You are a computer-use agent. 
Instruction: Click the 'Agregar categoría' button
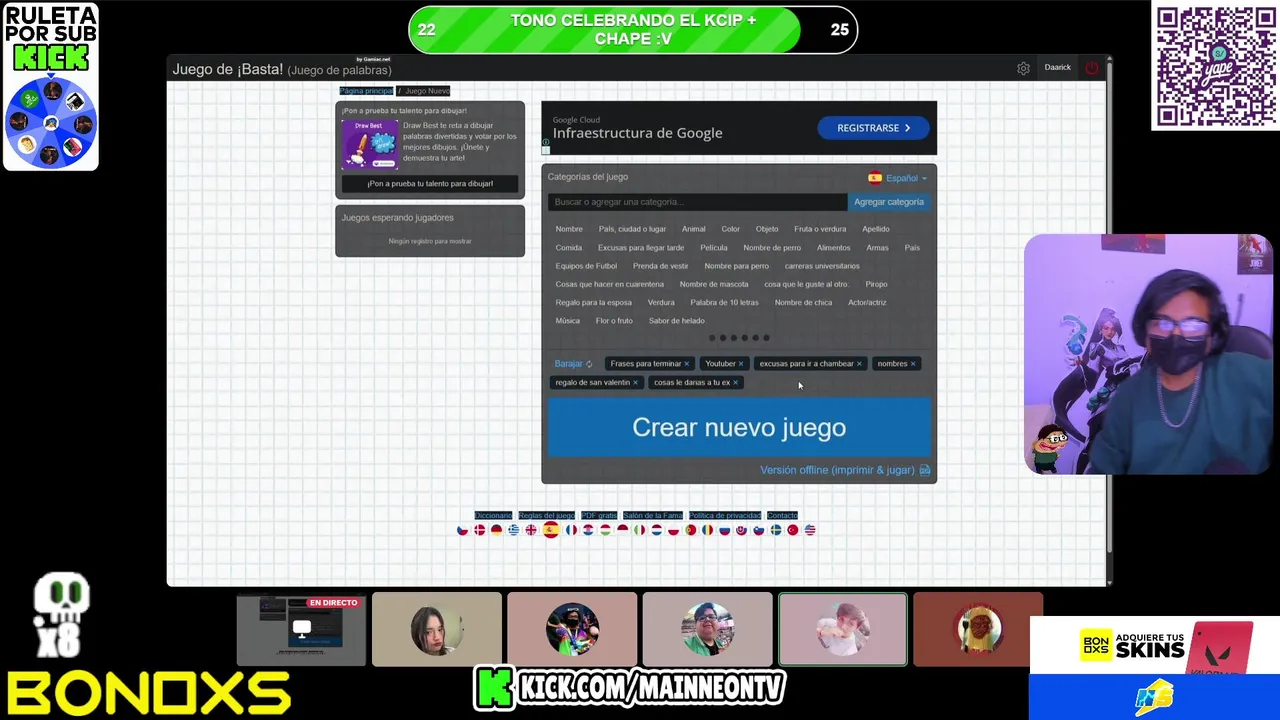889,202
